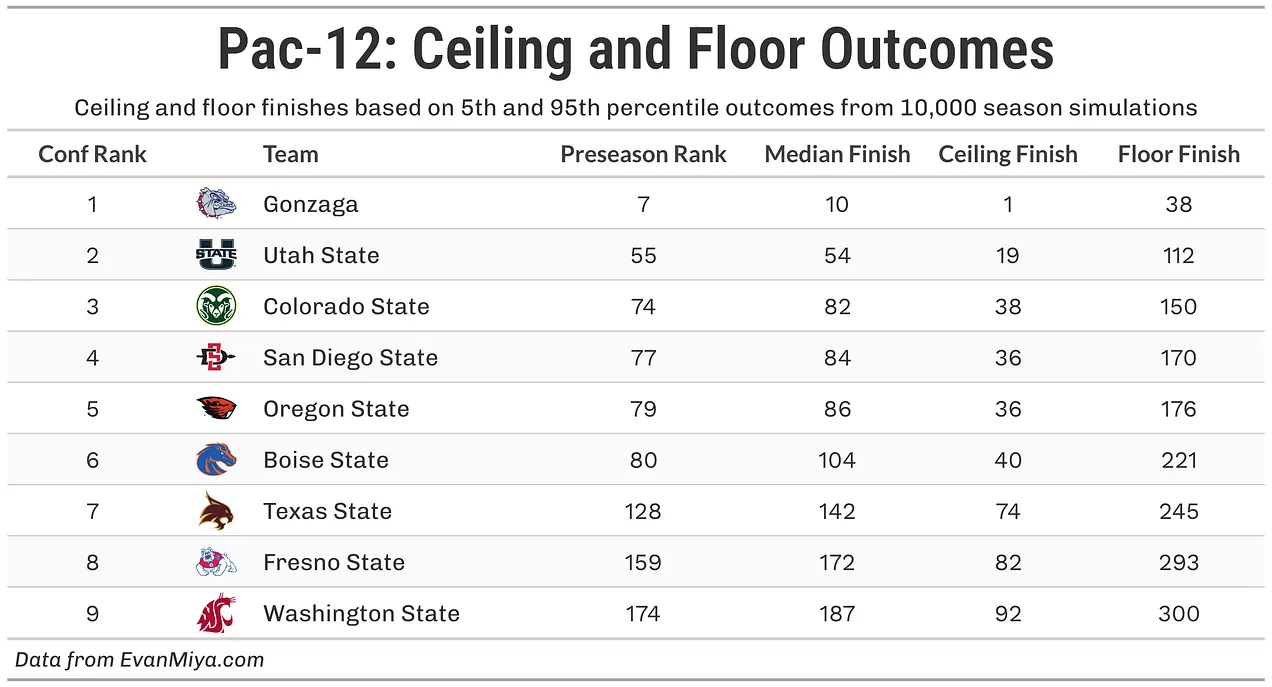Click the Gonzaga bulldog logo
The image size is (1272, 687).
point(216,204)
